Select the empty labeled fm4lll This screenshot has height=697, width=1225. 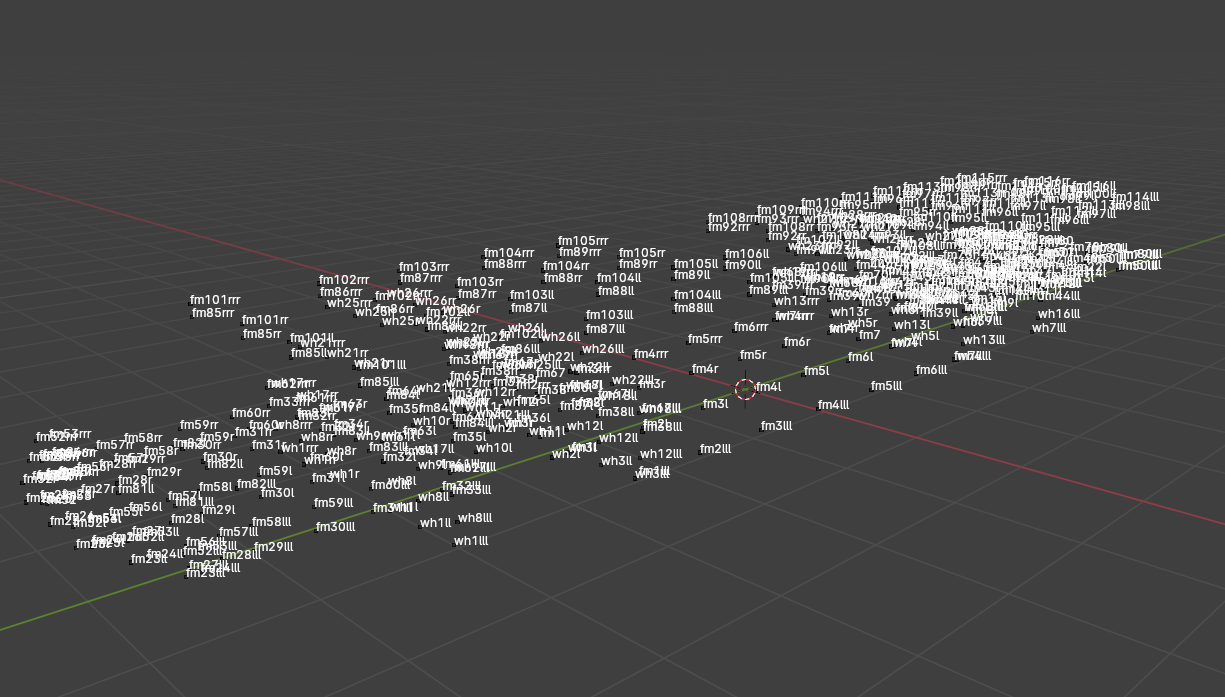(834, 405)
